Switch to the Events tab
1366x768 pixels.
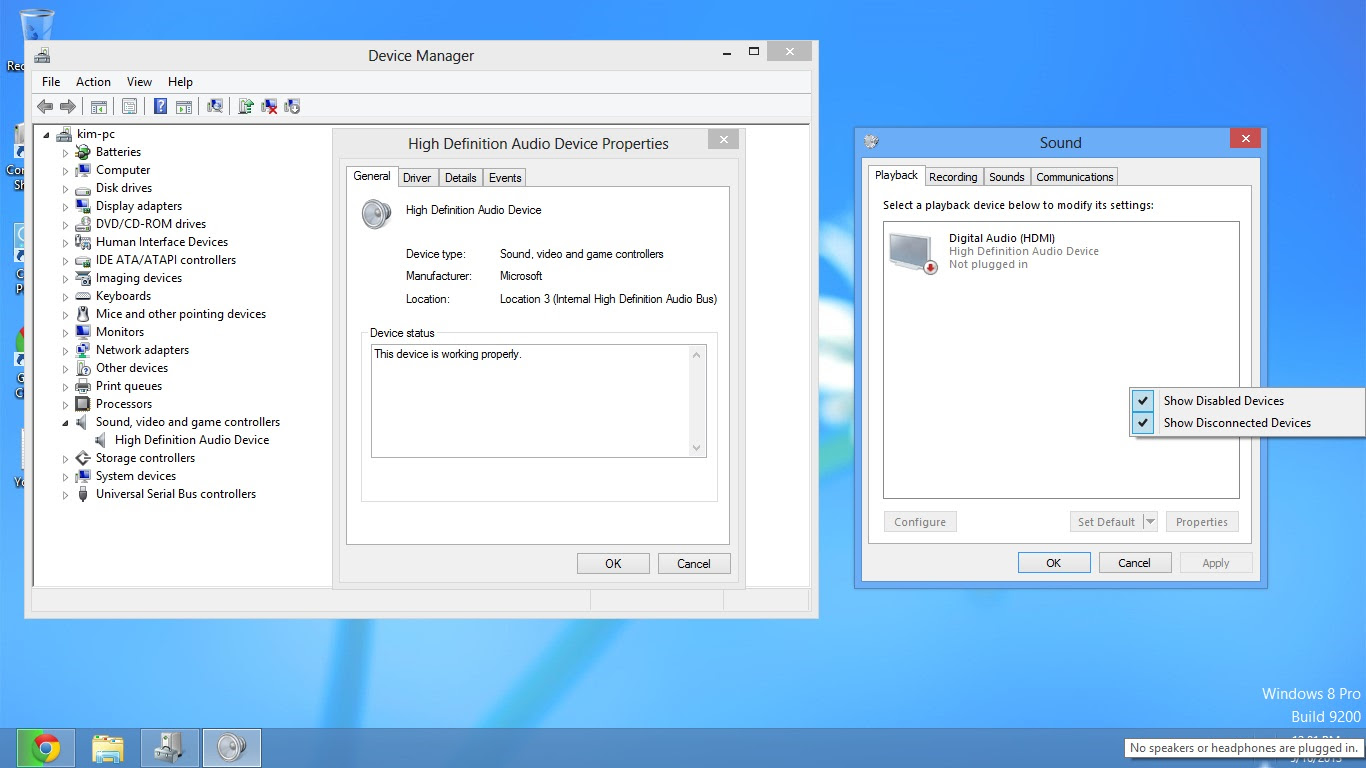tap(505, 178)
